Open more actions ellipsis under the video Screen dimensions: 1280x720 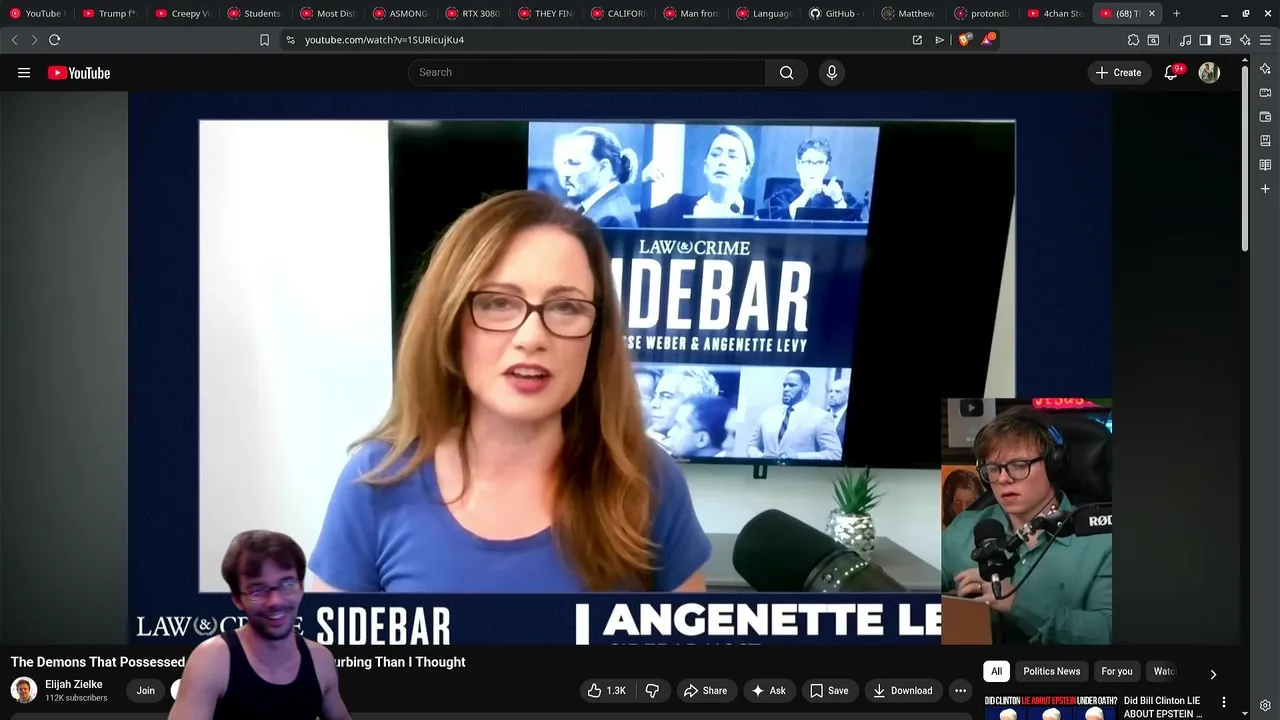960,690
